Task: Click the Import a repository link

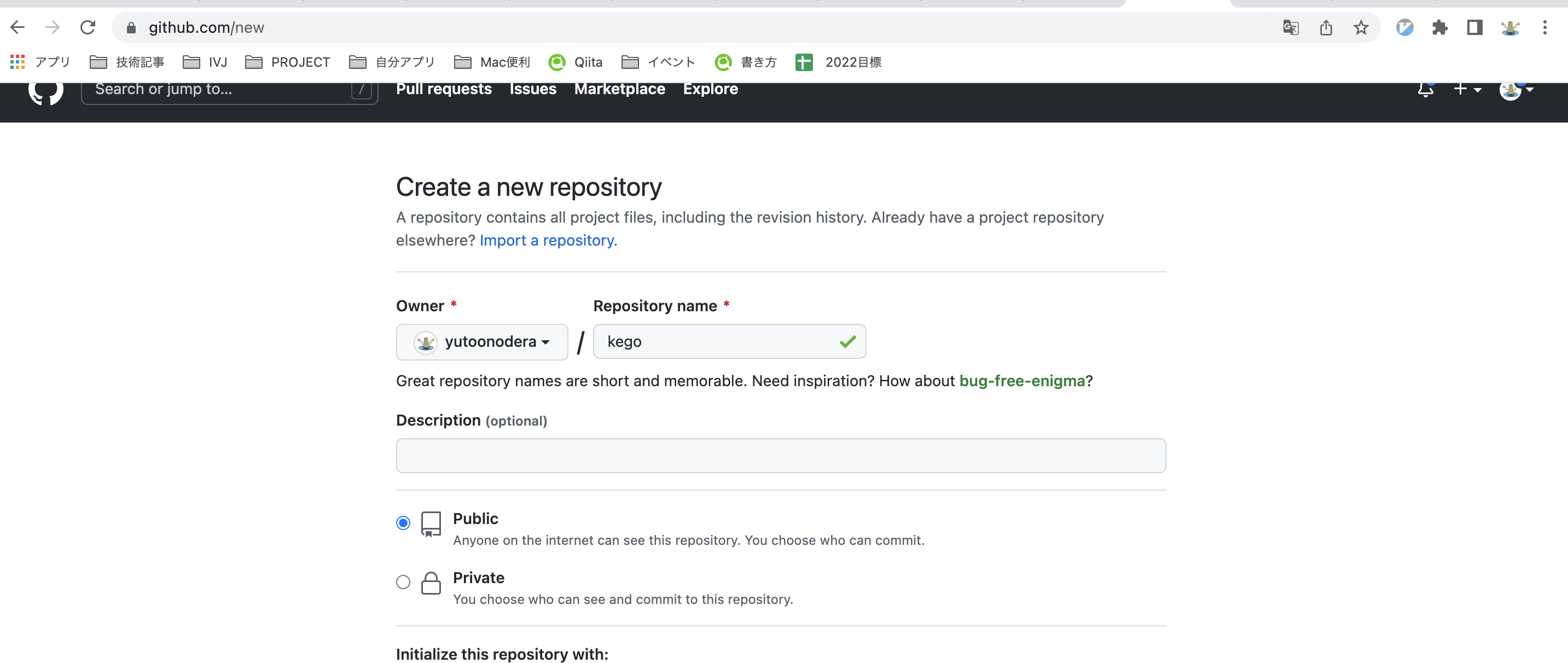Action: tap(548, 241)
